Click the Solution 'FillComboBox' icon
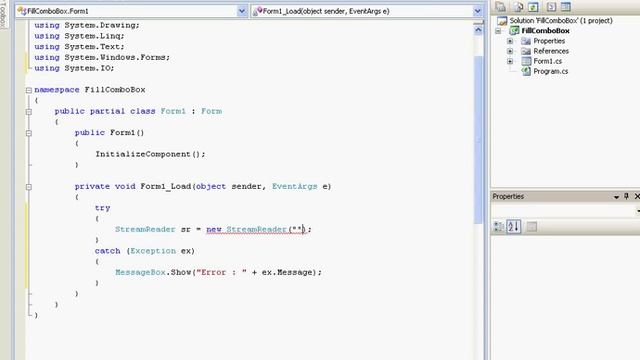Viewport: 640px width, 360px height. (502, 20)
